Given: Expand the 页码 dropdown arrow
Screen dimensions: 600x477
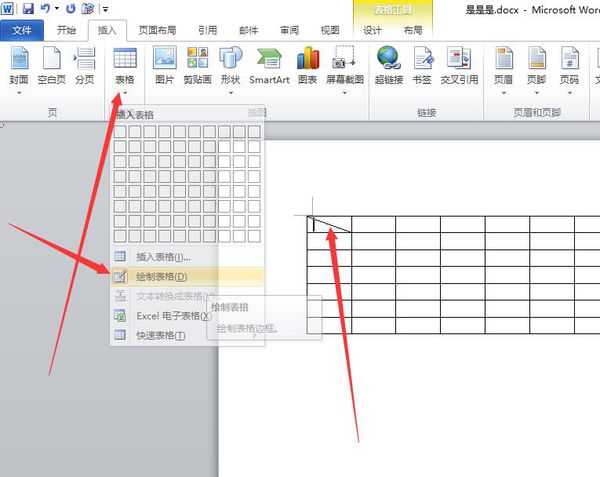Looking at the screenshot, I should point(569,93).
